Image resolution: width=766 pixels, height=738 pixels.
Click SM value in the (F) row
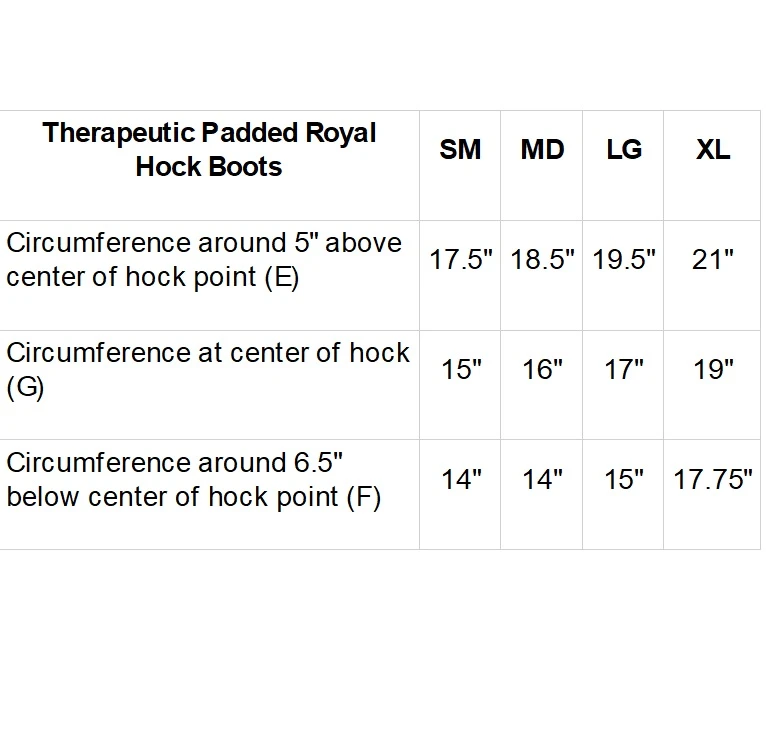point(461,480)
